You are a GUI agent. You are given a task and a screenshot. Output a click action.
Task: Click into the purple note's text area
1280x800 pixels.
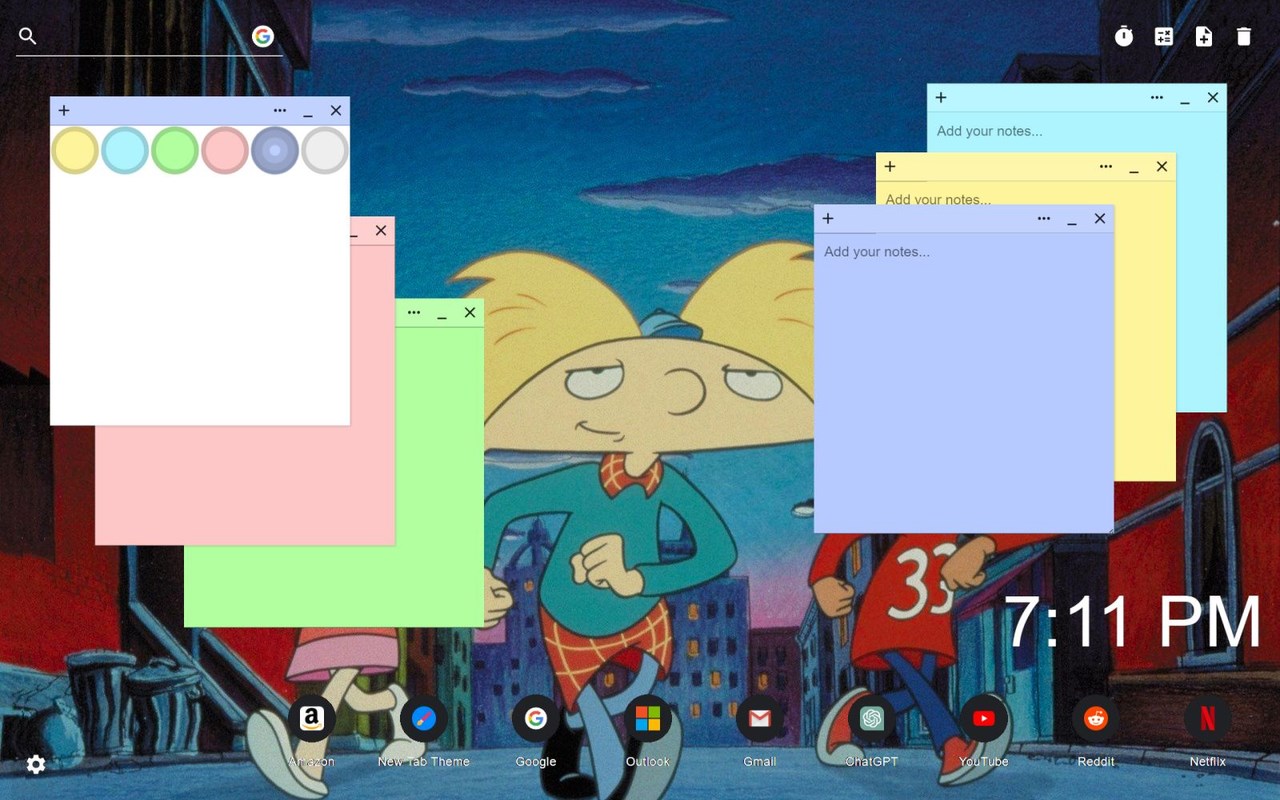[x=964, y=382]
